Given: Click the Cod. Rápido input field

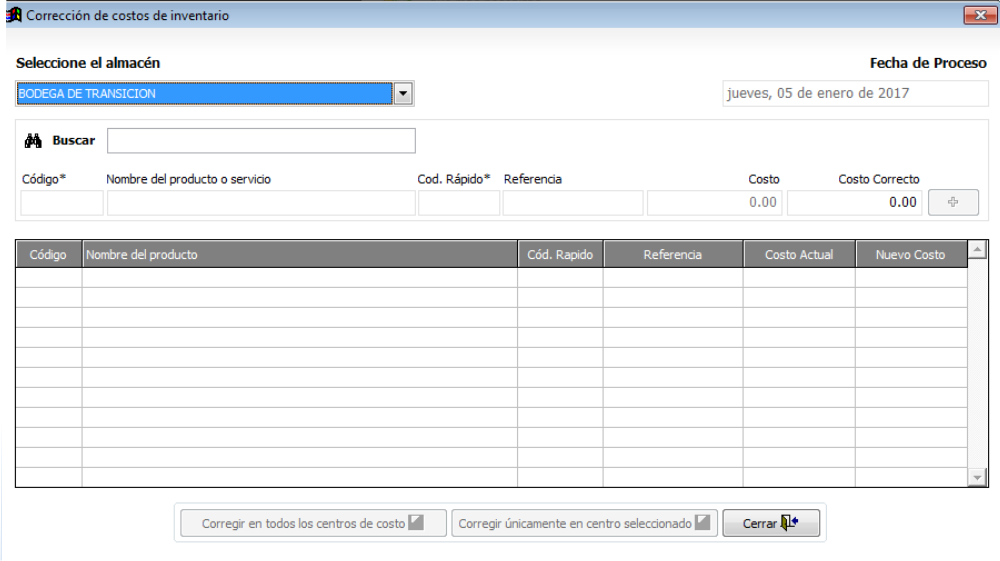Looking at the screenshot, I should (x=459, y=203).
